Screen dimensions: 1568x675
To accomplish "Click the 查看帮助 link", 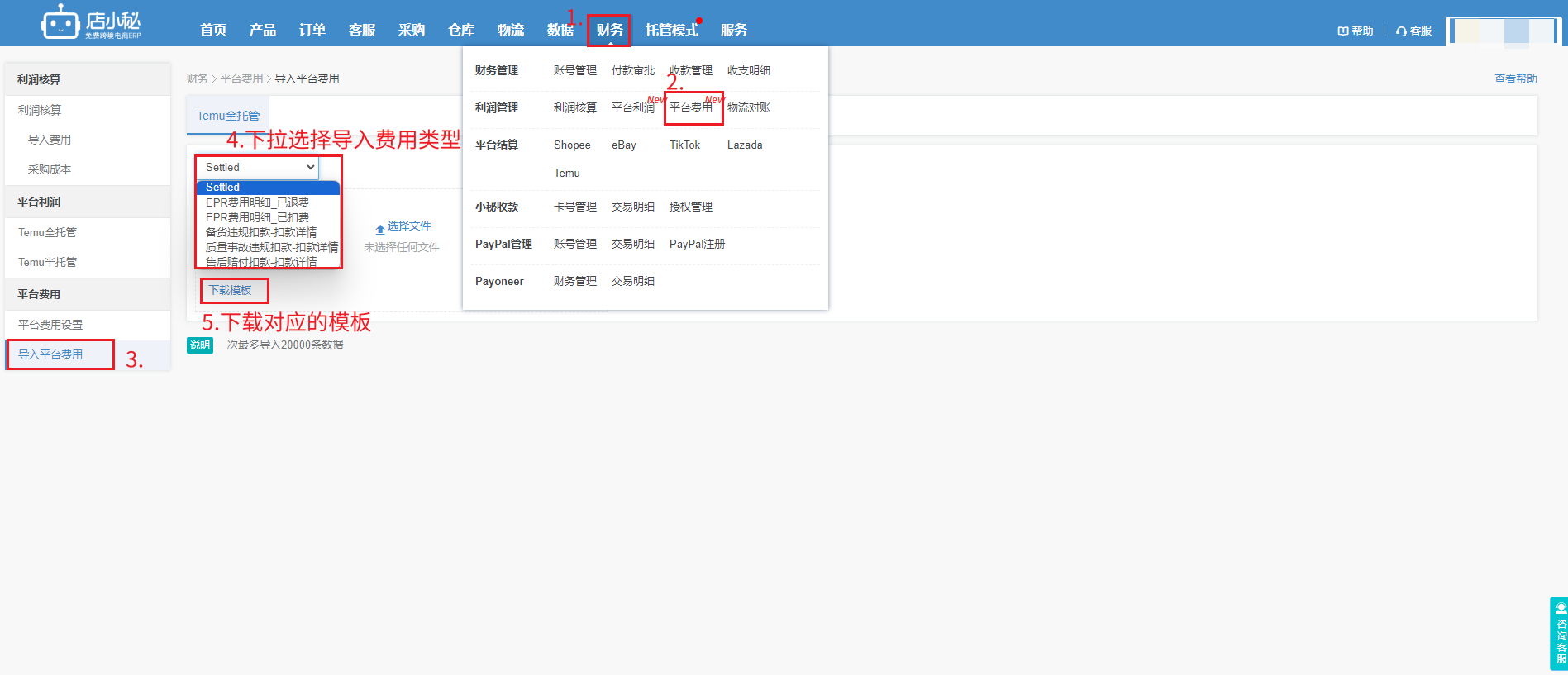I will [1516, 78].
